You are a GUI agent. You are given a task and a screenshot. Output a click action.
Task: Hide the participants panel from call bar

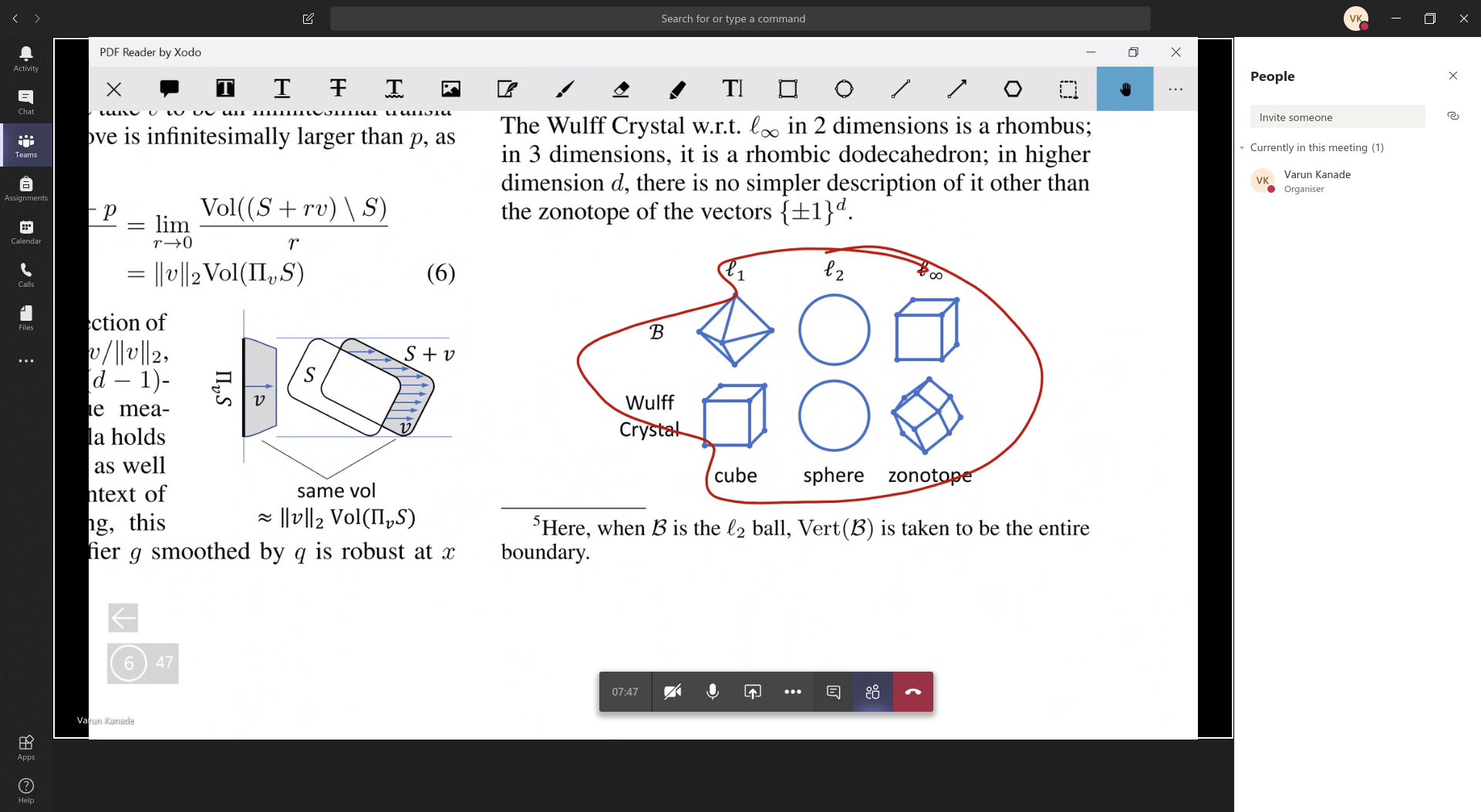(872, 692)
